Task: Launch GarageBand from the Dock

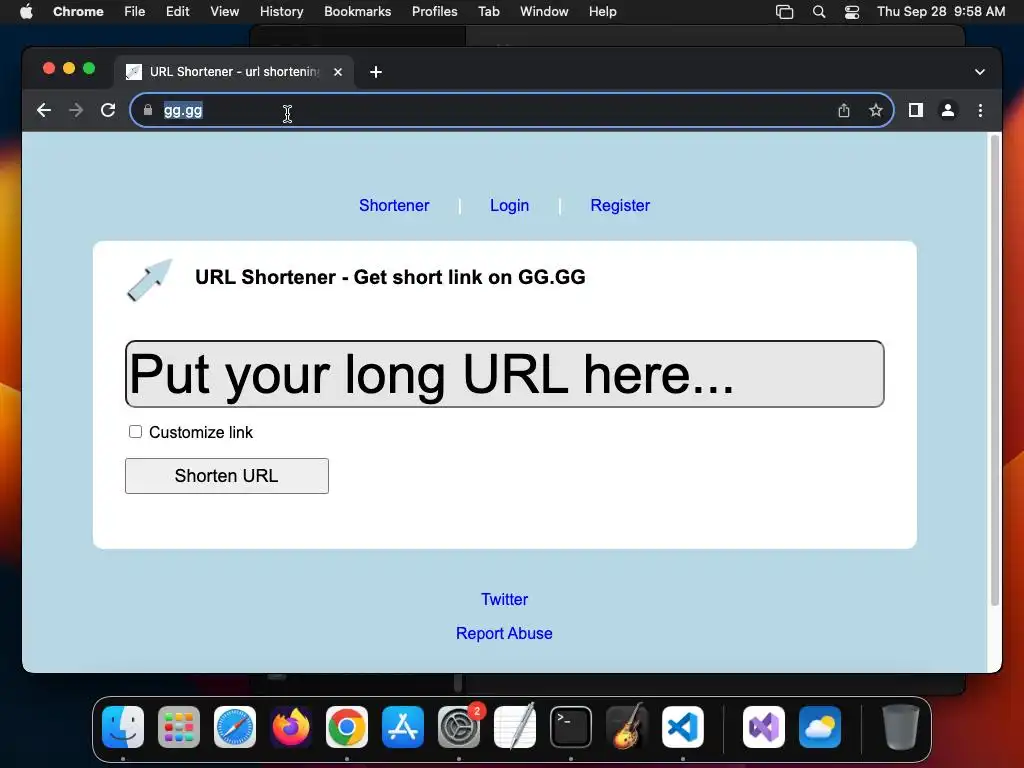Action: tap(627, 727)
